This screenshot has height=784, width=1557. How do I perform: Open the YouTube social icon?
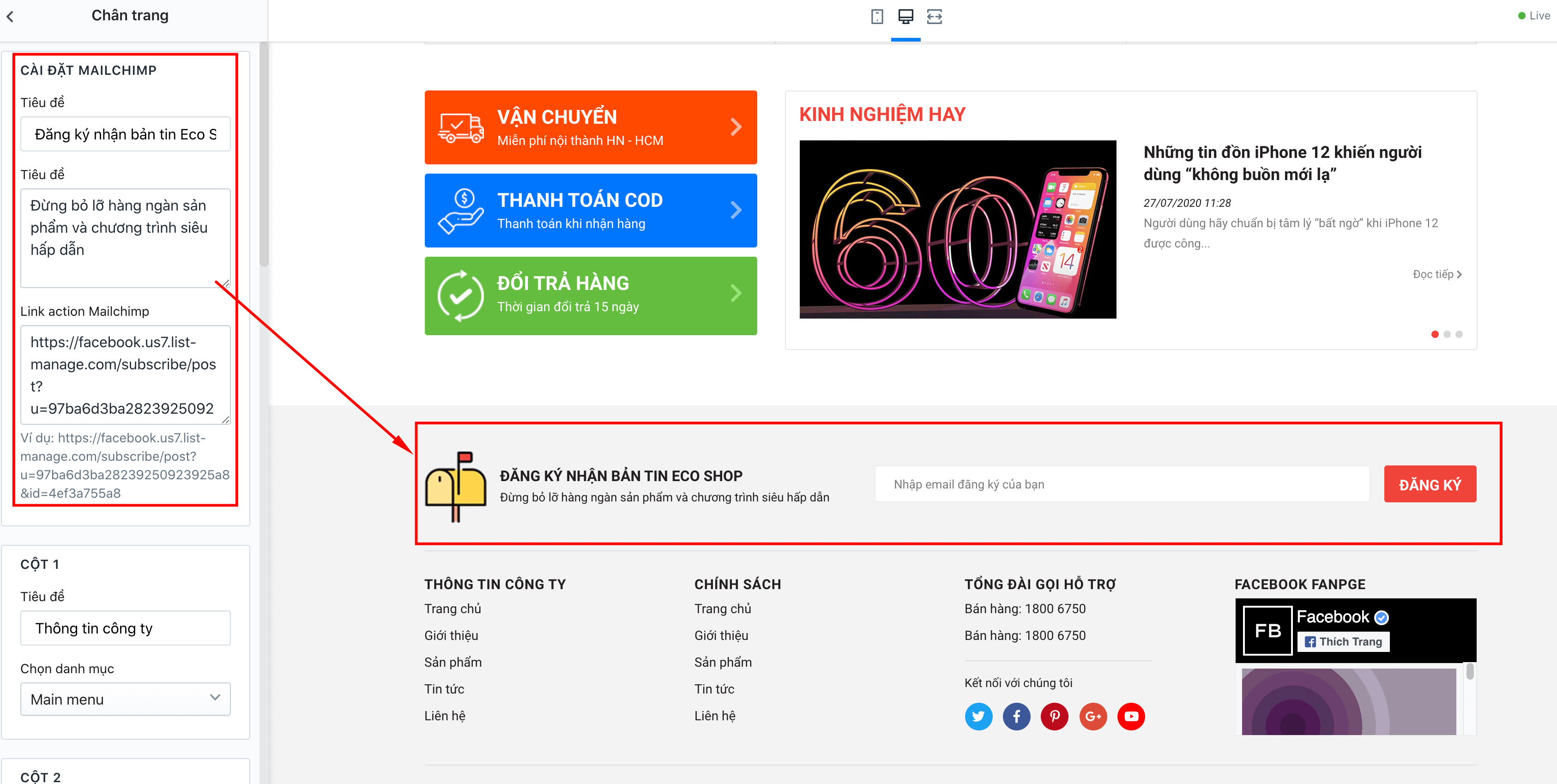pos(1131,716)
